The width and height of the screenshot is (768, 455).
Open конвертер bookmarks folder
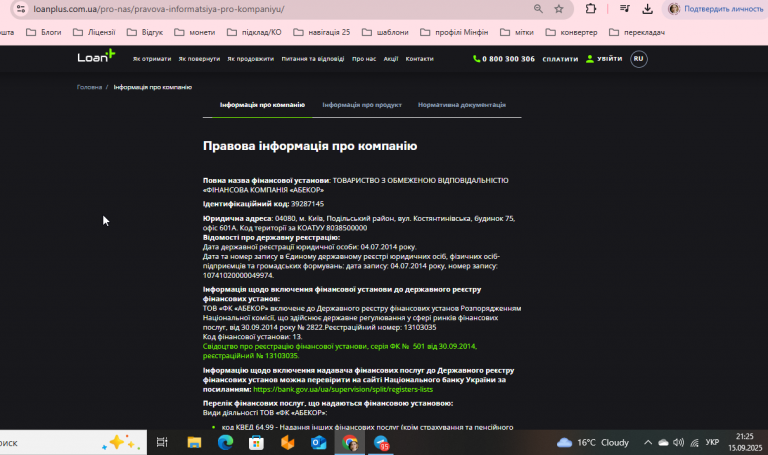572,32
